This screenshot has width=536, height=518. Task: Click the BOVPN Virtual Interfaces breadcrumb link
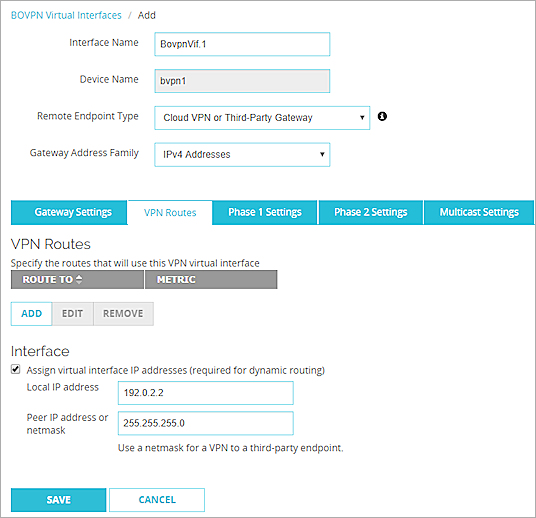click(66, 15)
